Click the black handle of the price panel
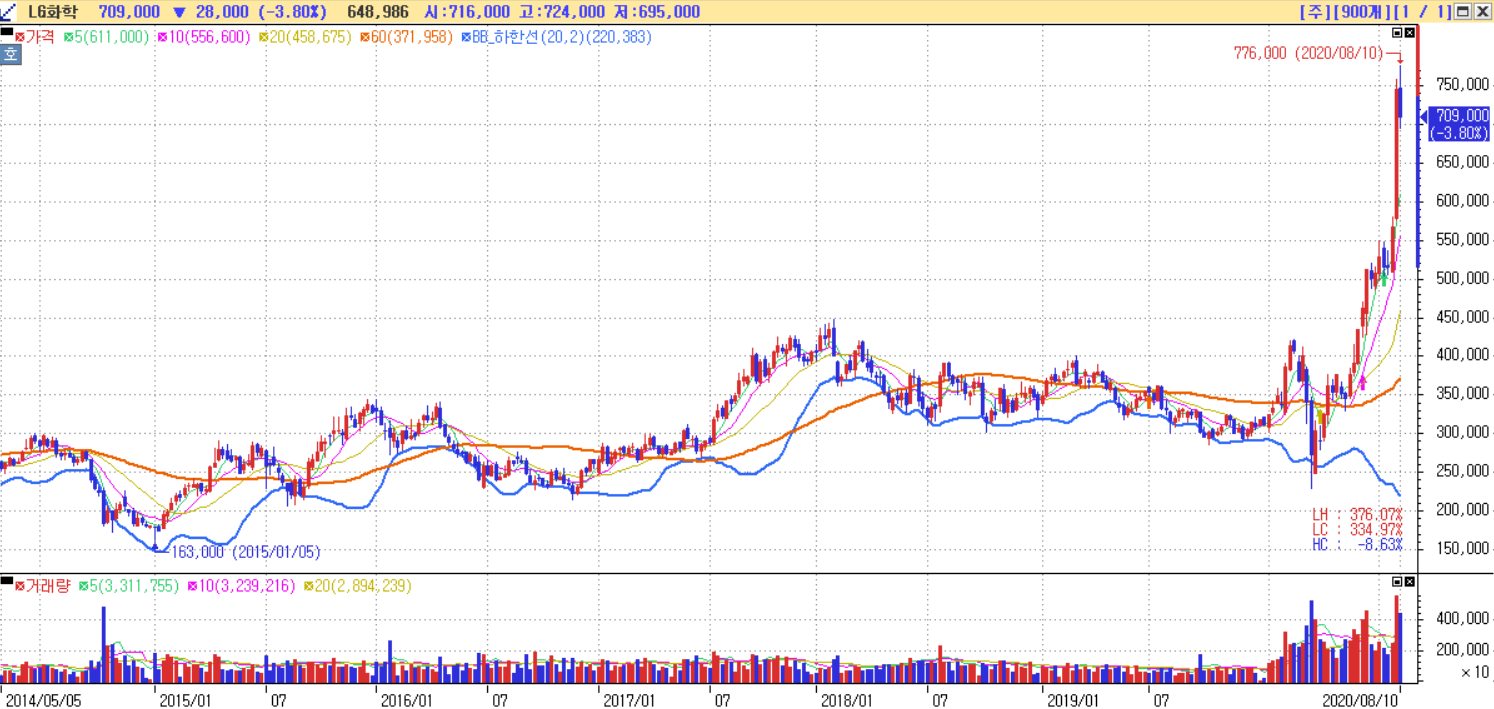This screenshot has height=709, width=1494. (x=7, y=33)
